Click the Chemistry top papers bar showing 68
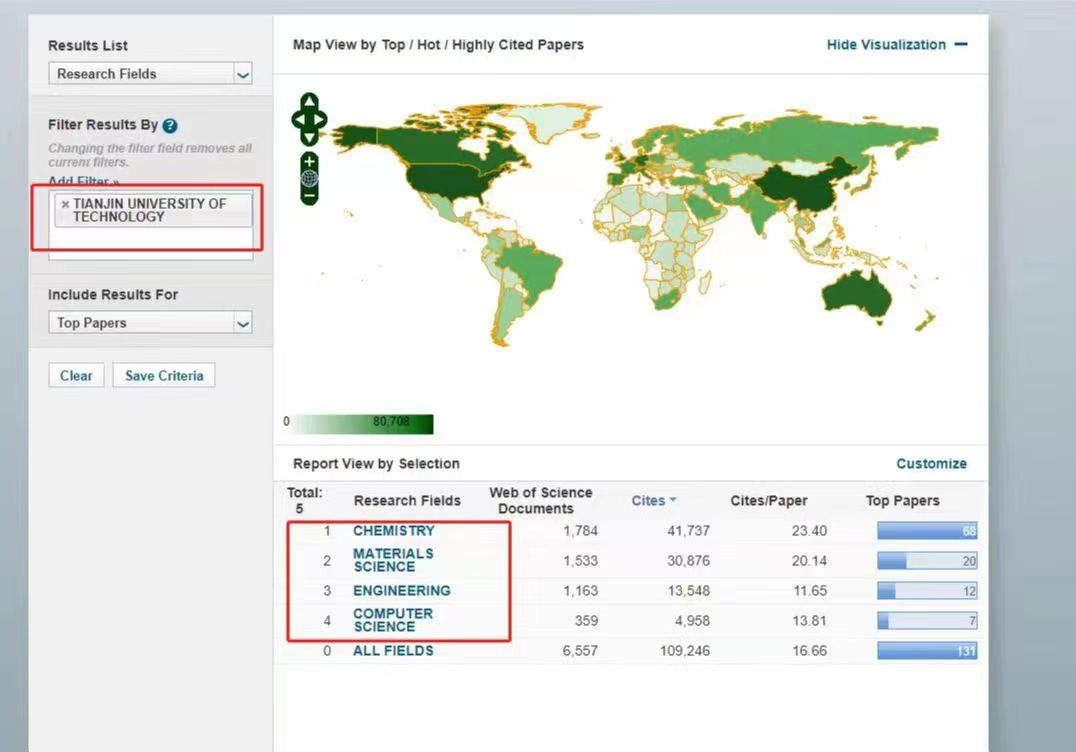The width and height of the screenshot is (1076, 752). 926,531
